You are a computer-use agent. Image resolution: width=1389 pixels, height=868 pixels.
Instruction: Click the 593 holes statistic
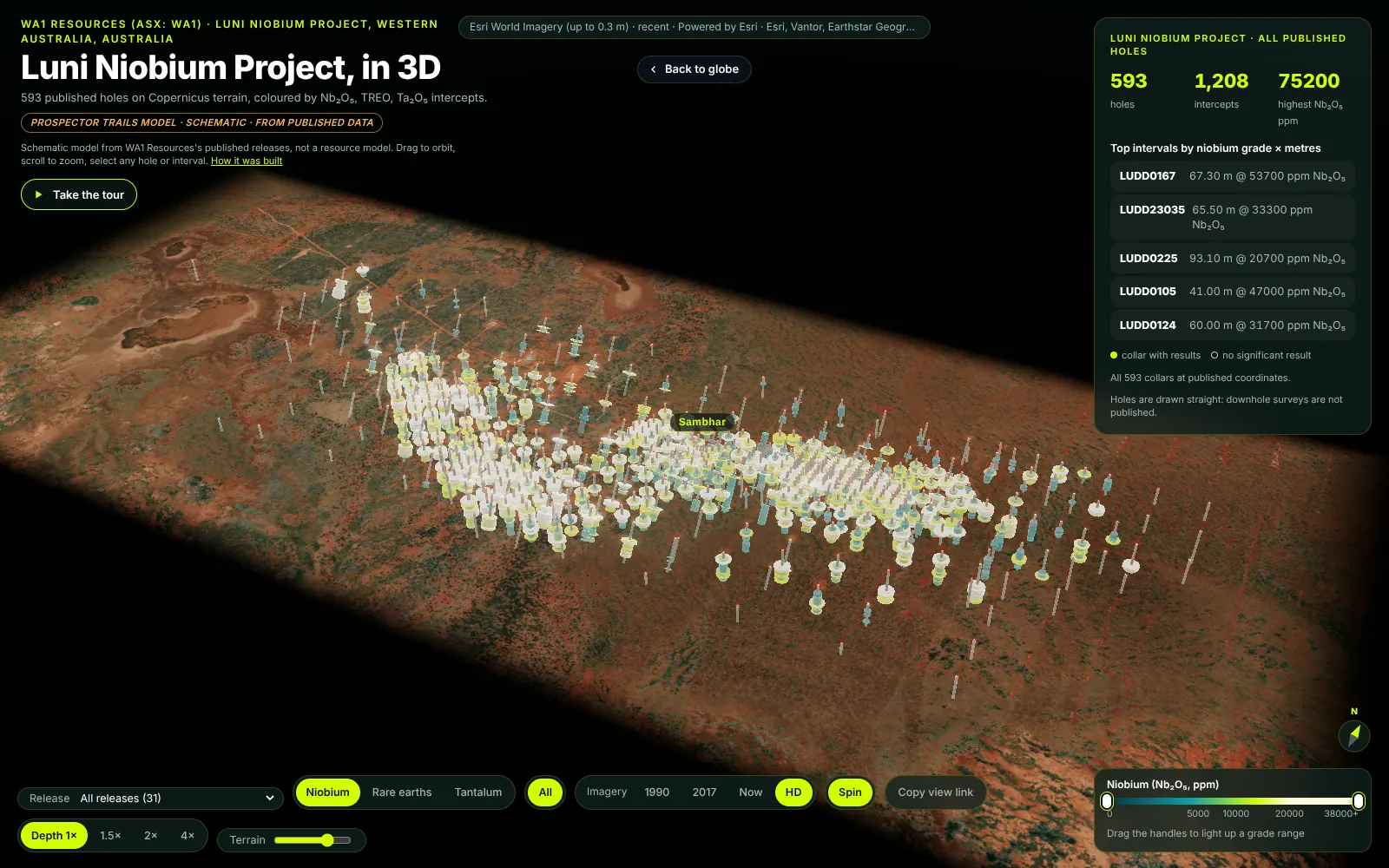[1129, 90]
